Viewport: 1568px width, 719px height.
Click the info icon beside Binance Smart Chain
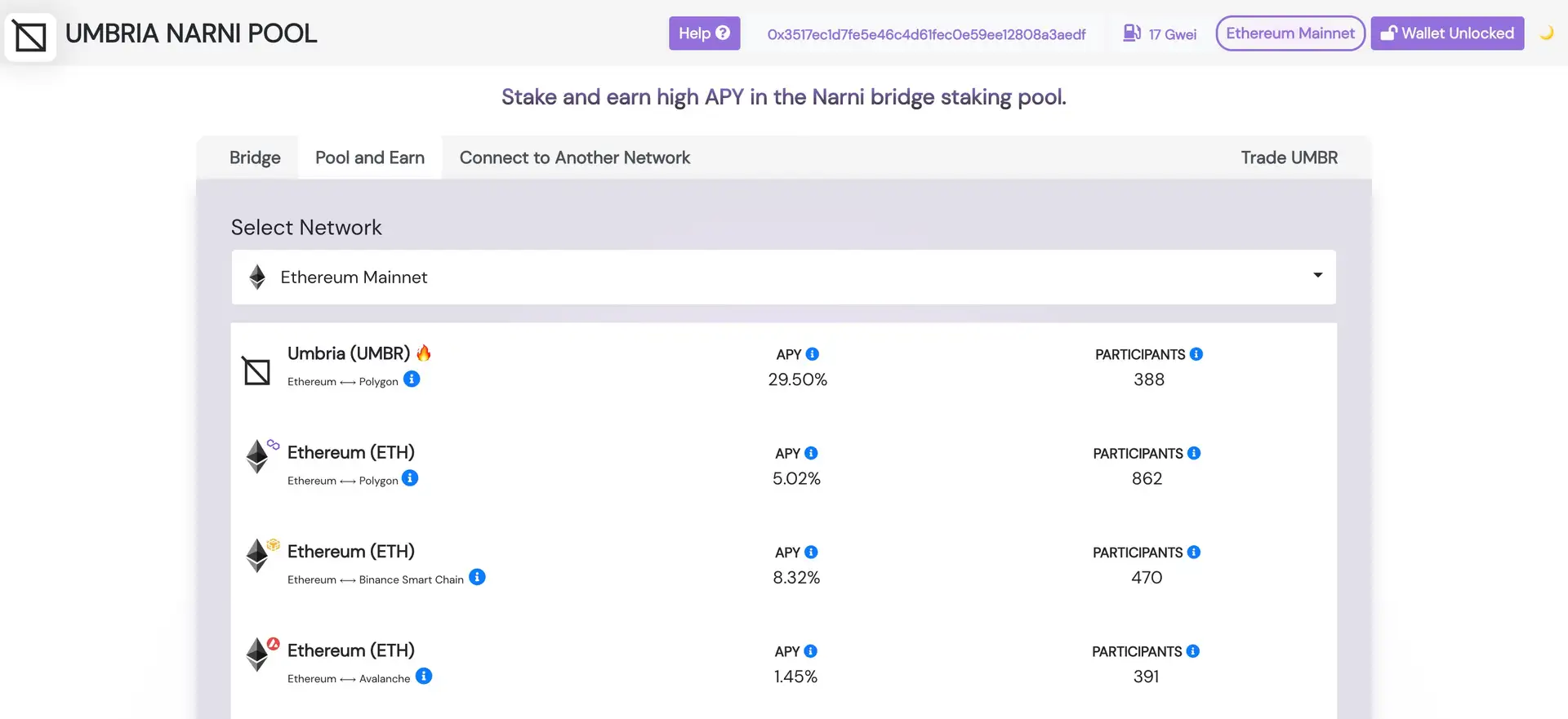coord(477,578)
